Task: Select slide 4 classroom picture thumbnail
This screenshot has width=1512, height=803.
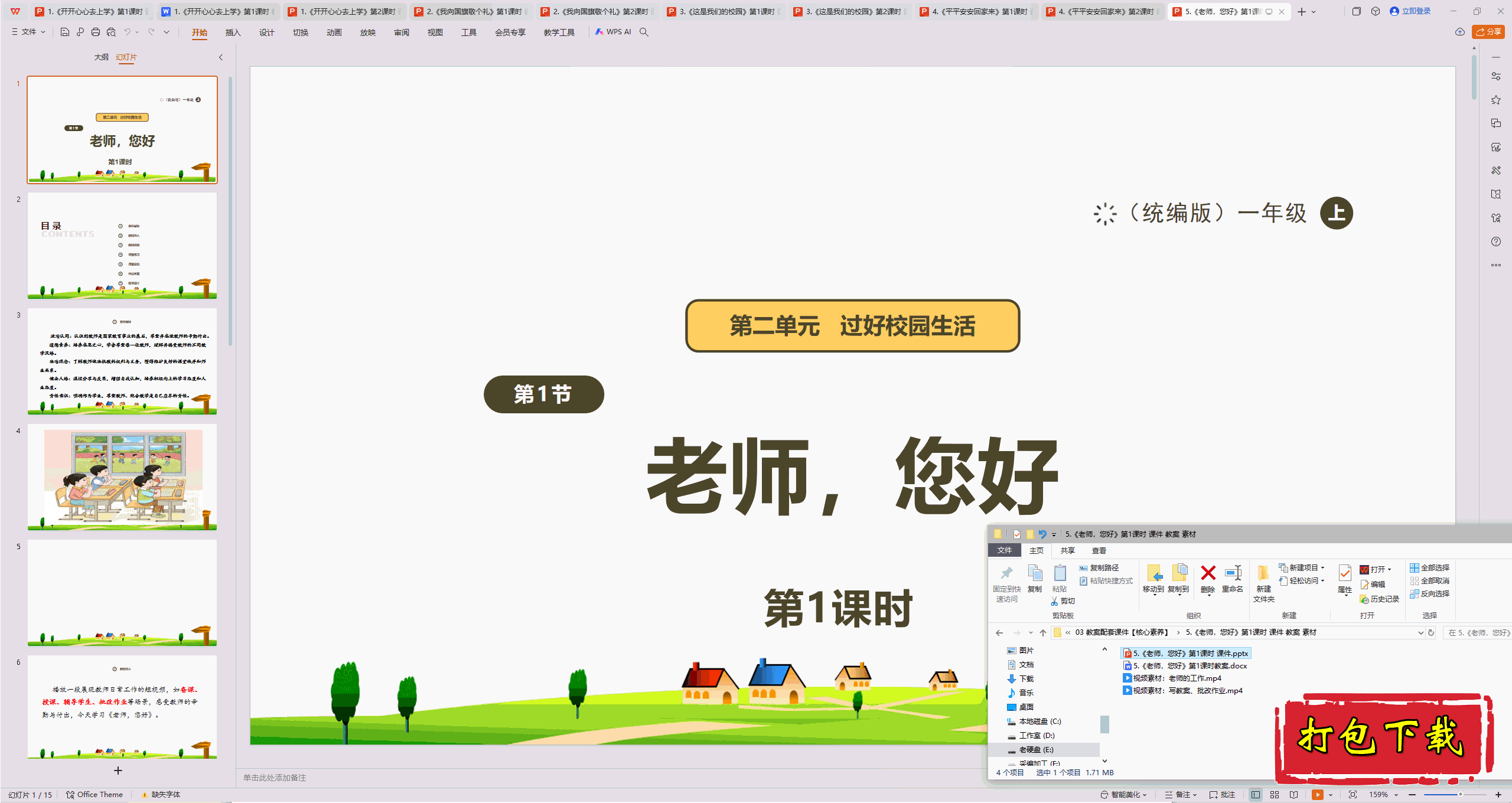Action: [x=122, y=477]
